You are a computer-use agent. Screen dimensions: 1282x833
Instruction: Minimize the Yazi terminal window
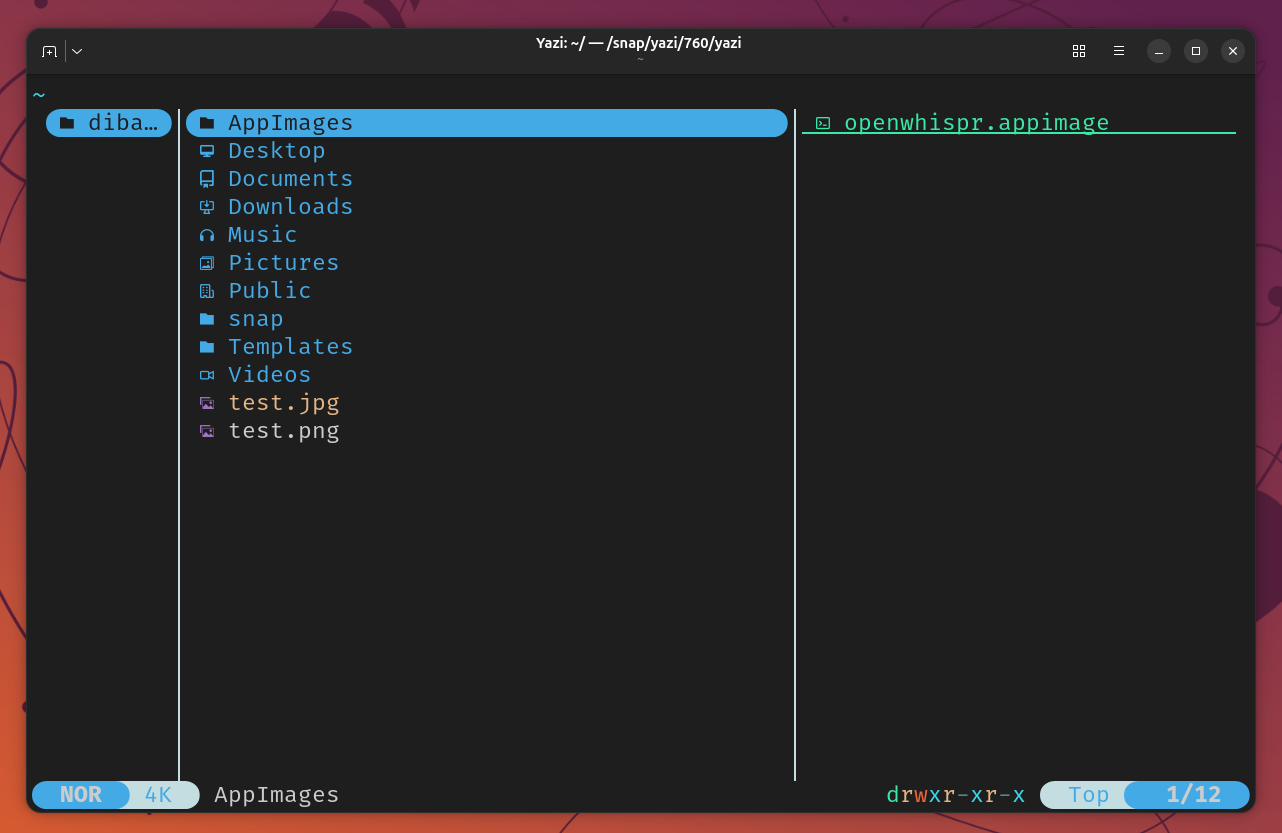1159,51
